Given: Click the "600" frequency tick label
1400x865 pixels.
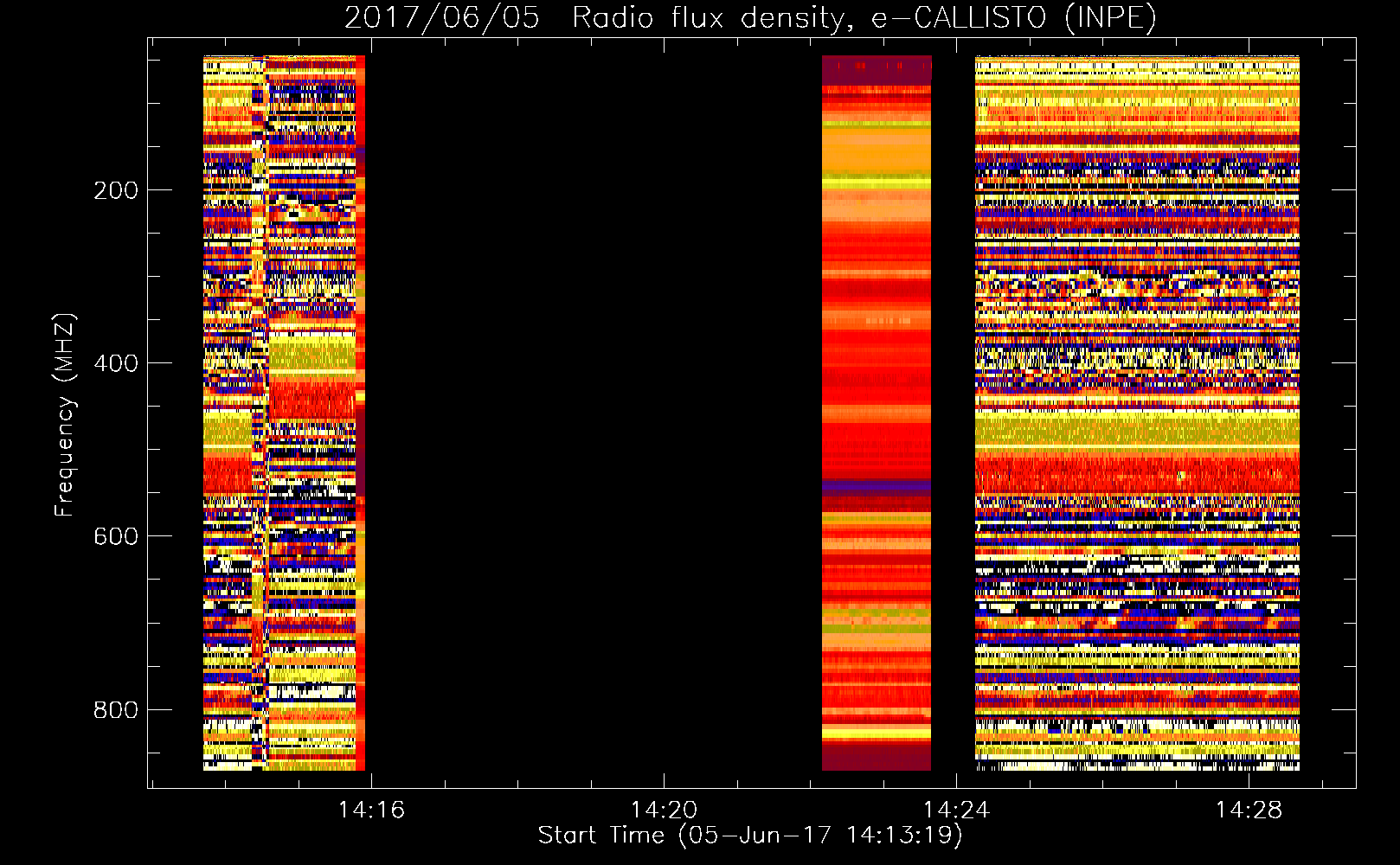Looking at the screenshot, I should coord(116,536).
